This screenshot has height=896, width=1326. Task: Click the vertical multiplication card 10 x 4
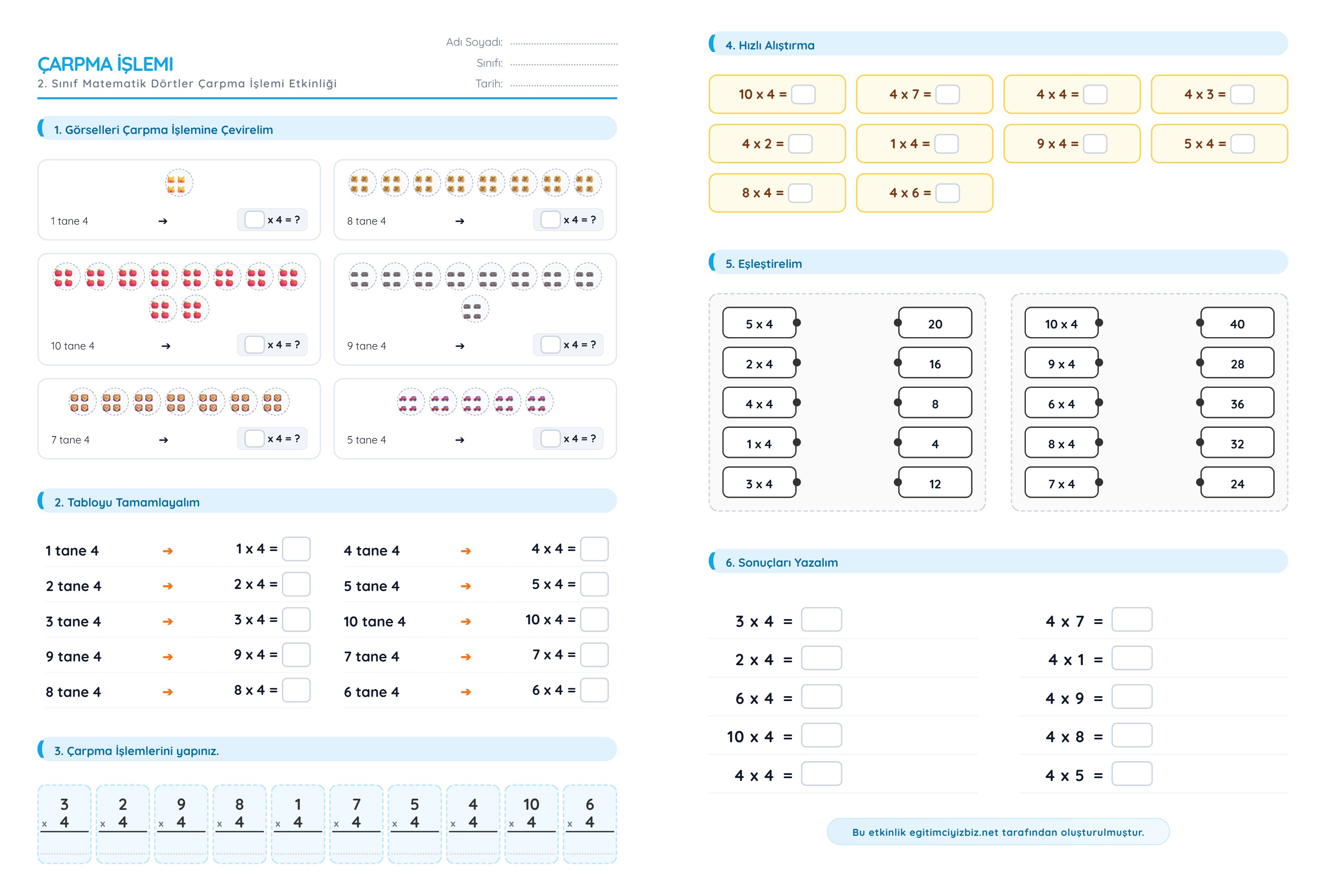click(x=531, y=824)
